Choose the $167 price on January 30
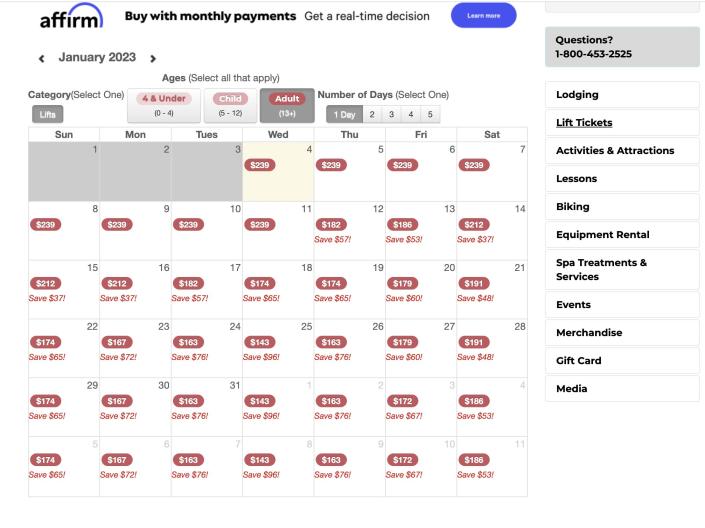 [117, 400]
